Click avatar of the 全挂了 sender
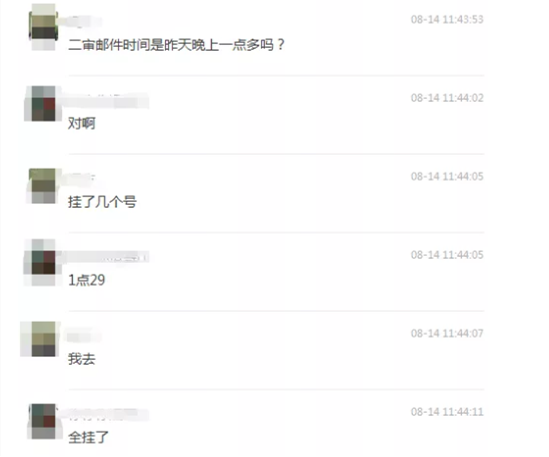Screen dimensions: 549x457 click(43, 421)
